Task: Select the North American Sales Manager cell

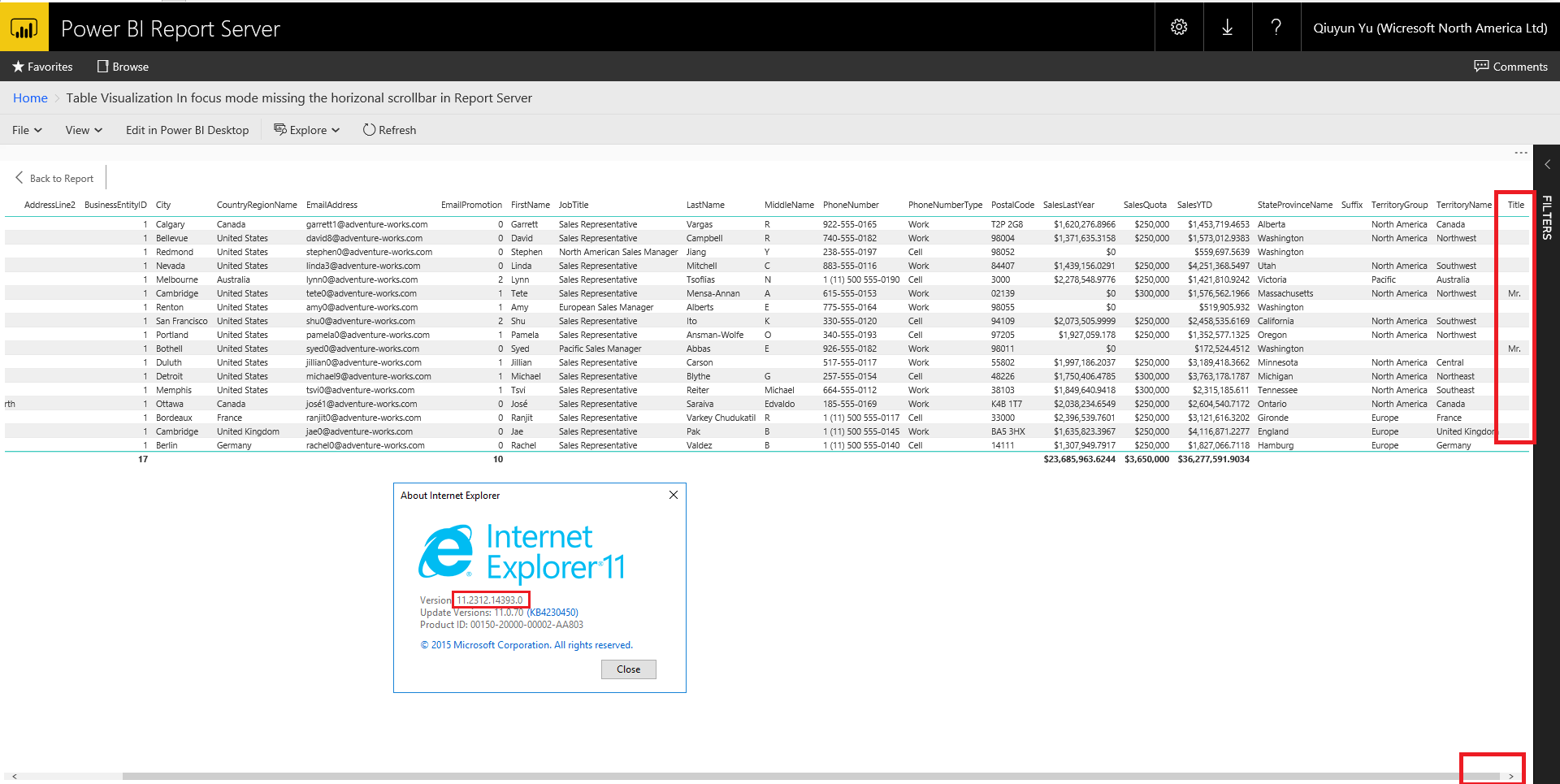Action: coord(618,252)
